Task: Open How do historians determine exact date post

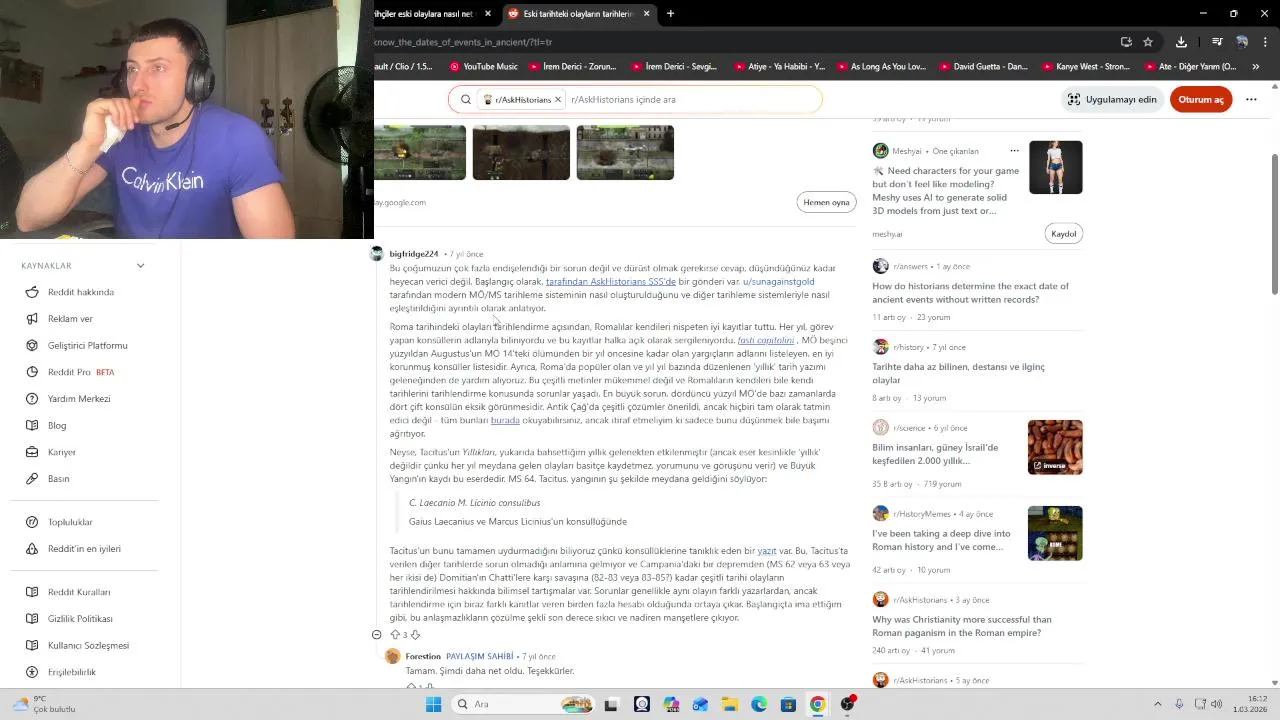Action: coord(970,293)
